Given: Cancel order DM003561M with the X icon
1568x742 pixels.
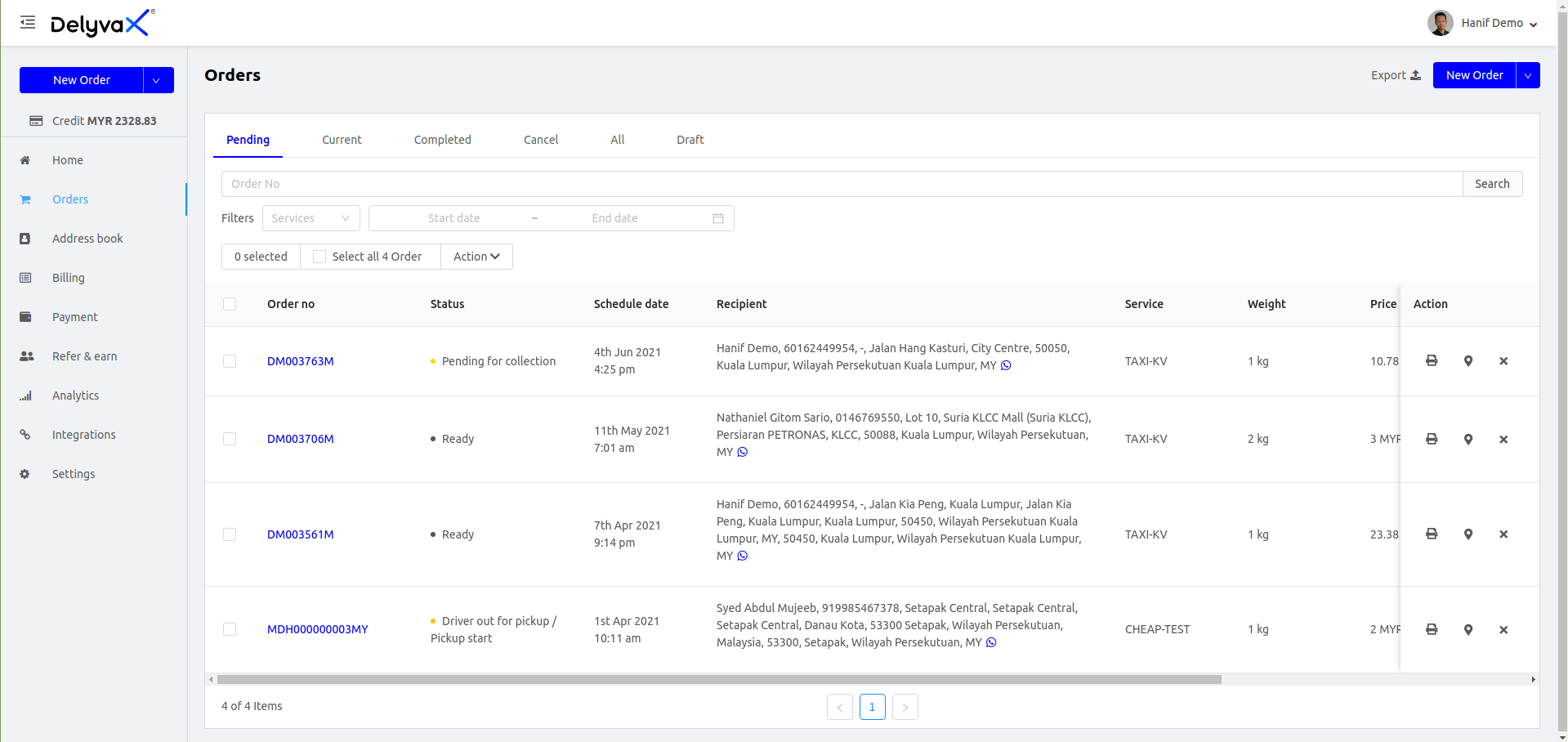Looking at the screenshot, I should click(1503, 534).
